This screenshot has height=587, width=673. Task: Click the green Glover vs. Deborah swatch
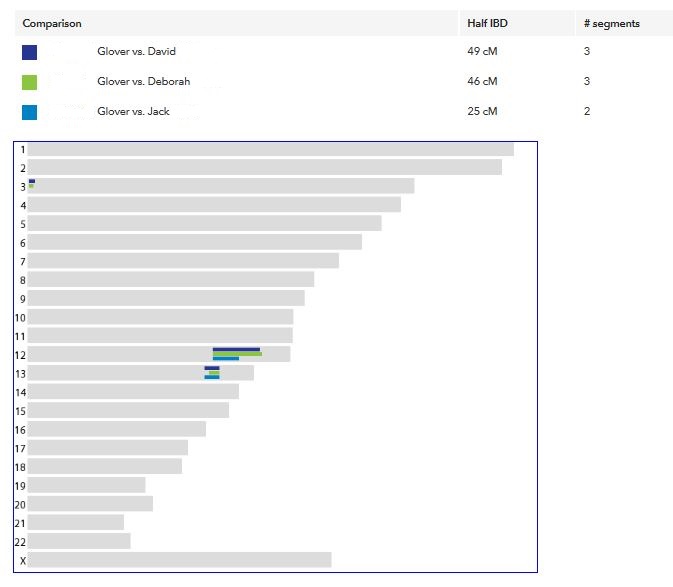(x=29, y=82)
